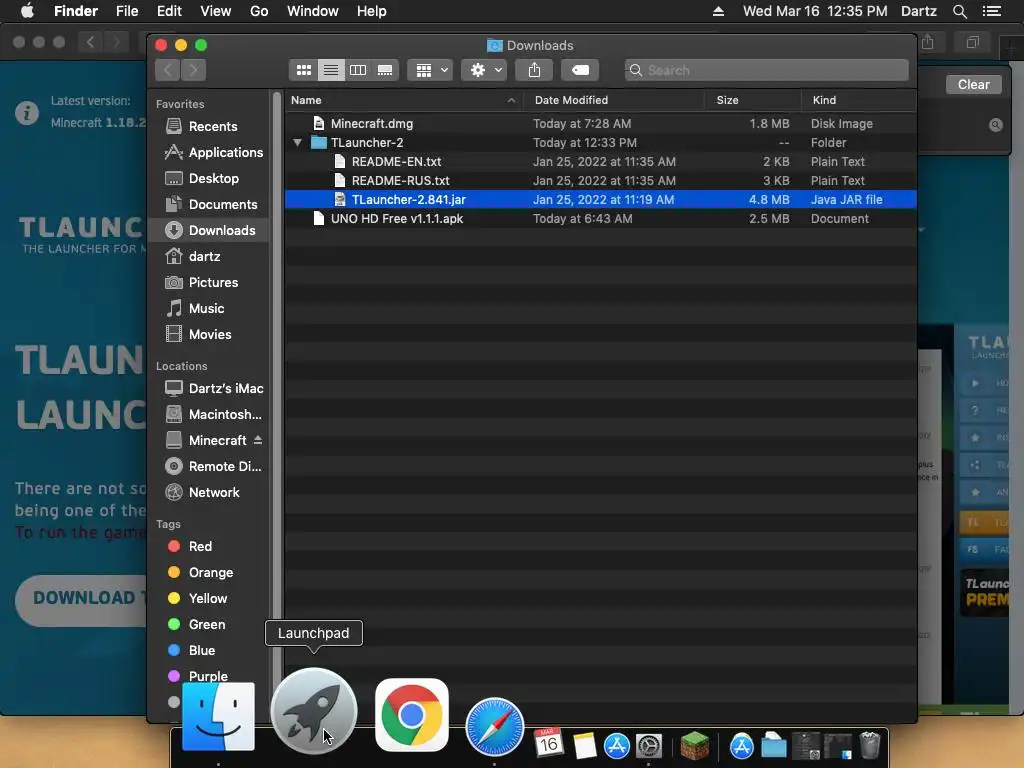Click the Edit Tags toolbar button
Screen dimensions: 1024x768
580,70
